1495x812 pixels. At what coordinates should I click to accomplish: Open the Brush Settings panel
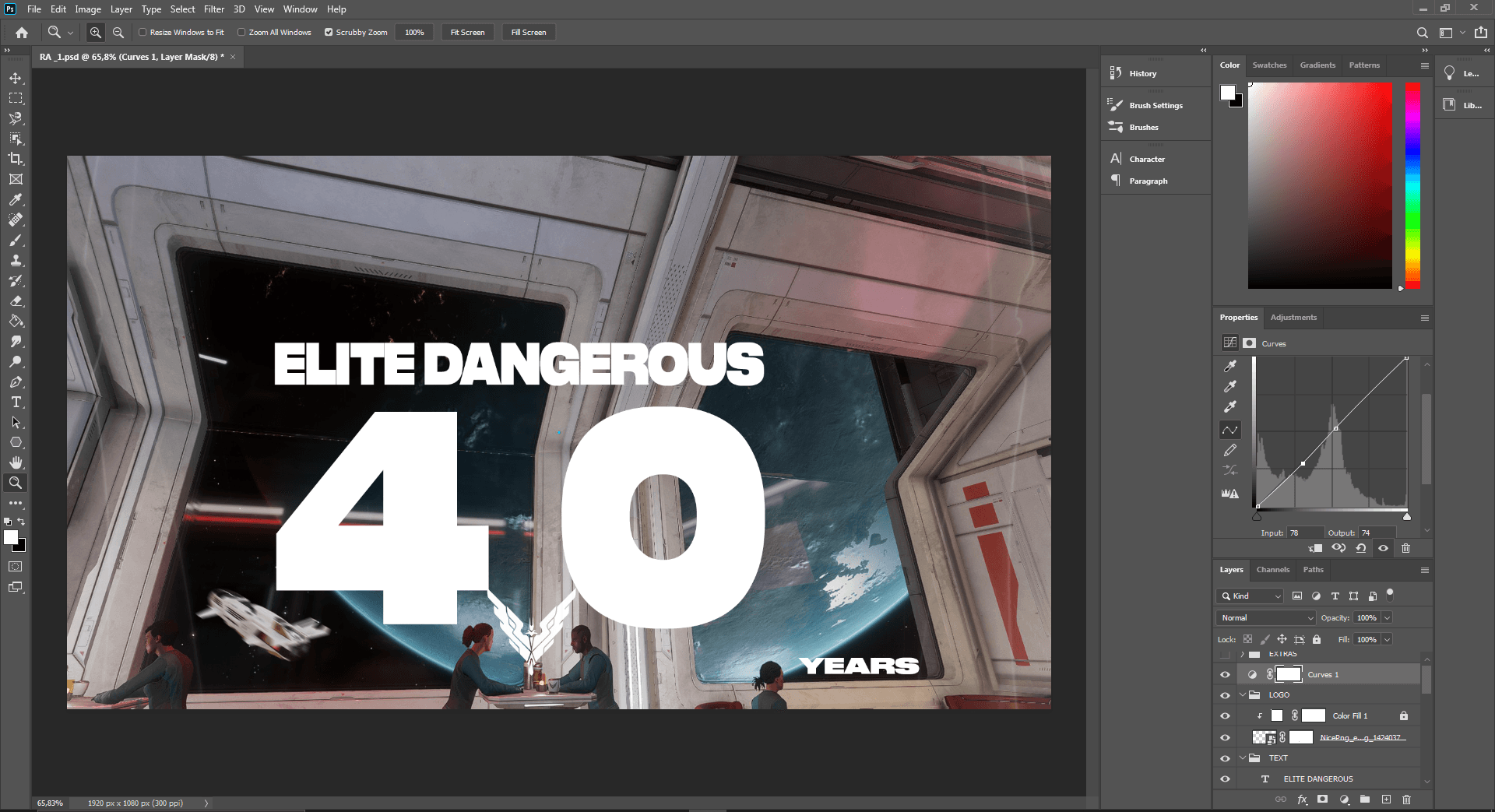point(1156,105)
